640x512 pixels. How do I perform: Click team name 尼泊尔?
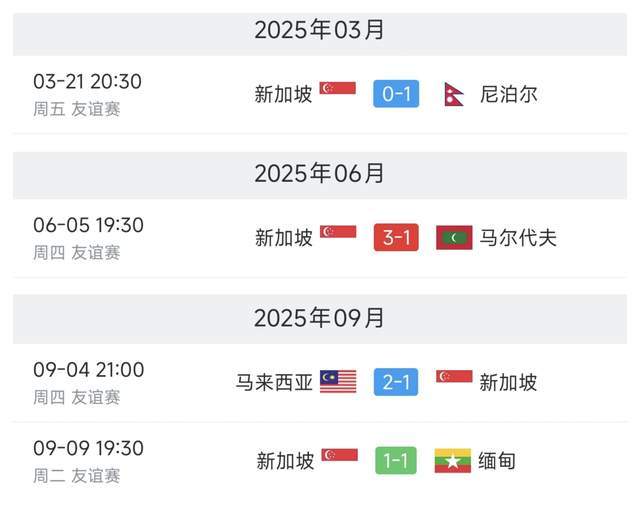point(509,95)
